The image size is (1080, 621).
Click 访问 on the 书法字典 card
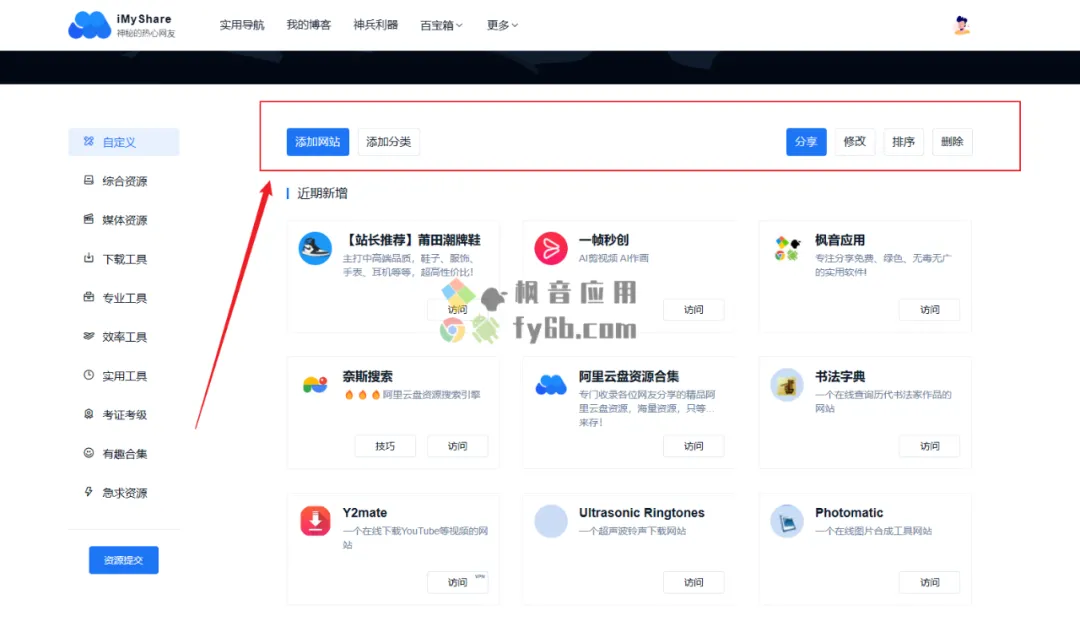(929, 446)
